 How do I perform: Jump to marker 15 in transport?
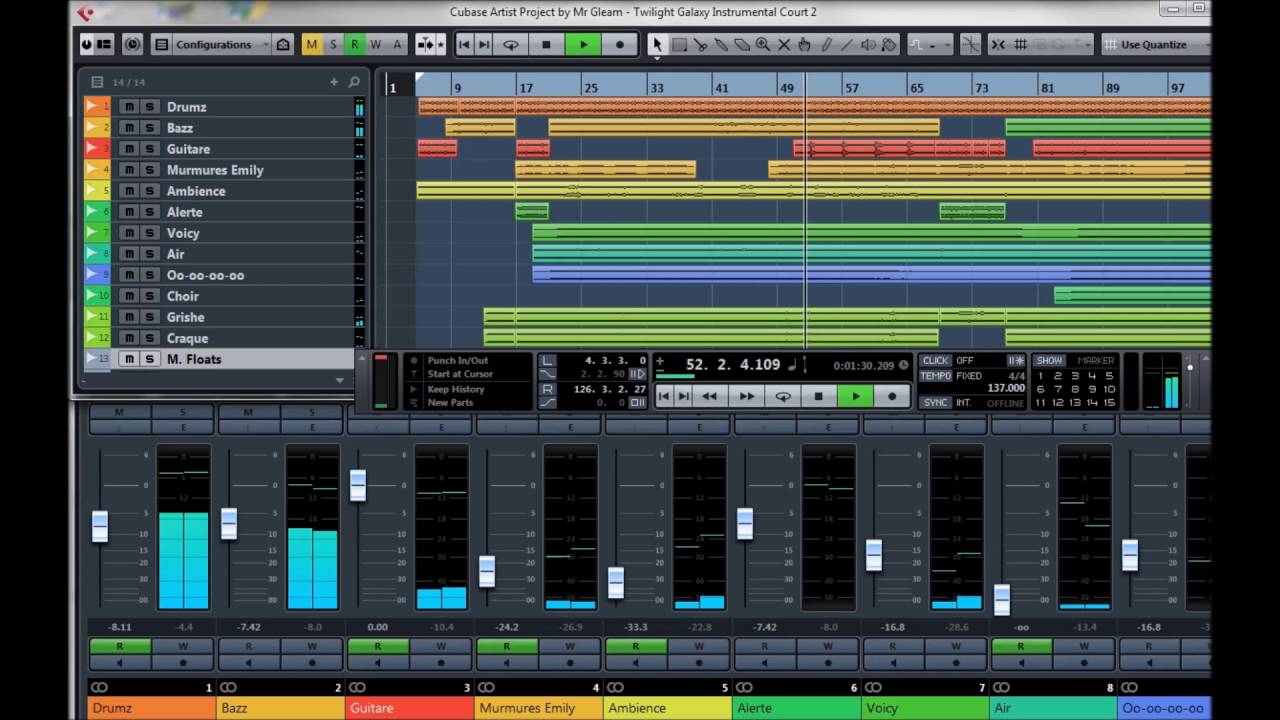(1108, 402)
